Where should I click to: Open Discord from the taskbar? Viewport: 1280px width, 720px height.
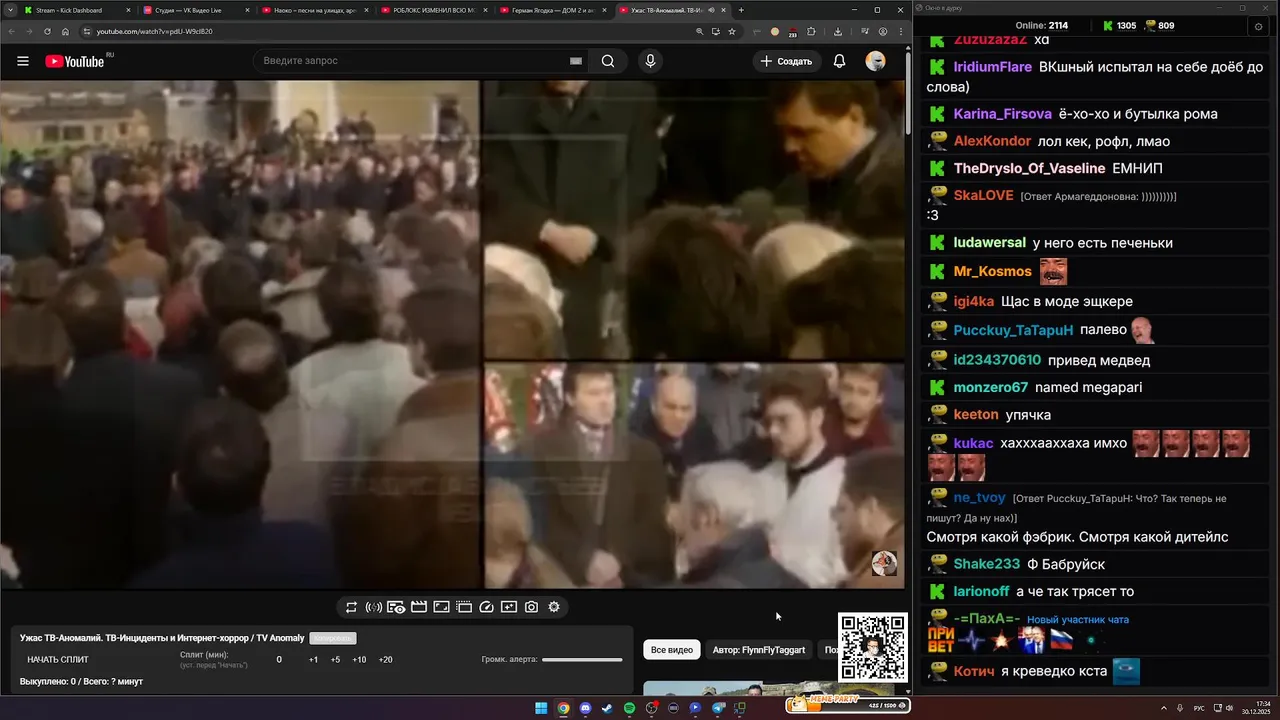click(x=585, y=708)
